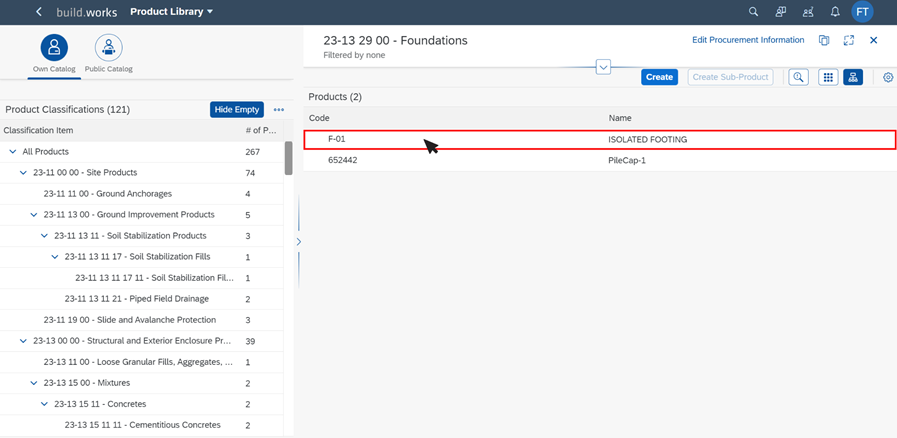Collapse 23-13 00 00 Structural node
This screenshot has width=897, height=438.
tap(23, 341)
